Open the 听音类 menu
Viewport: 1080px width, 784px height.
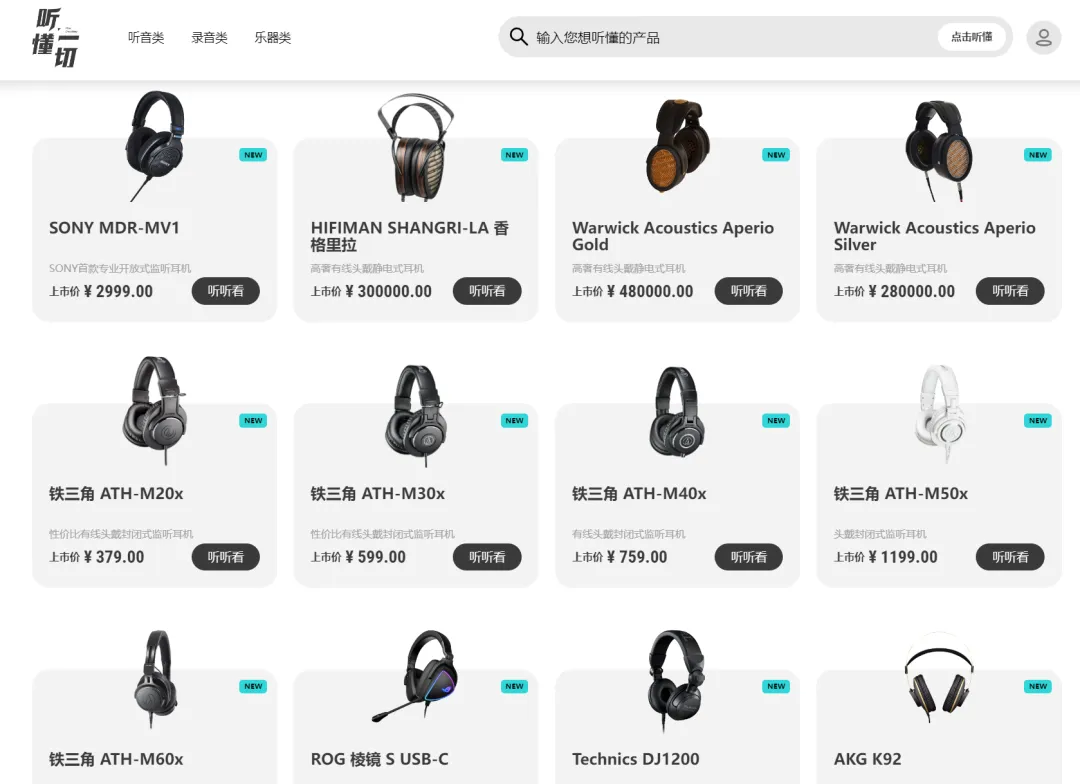coord(146,38)
